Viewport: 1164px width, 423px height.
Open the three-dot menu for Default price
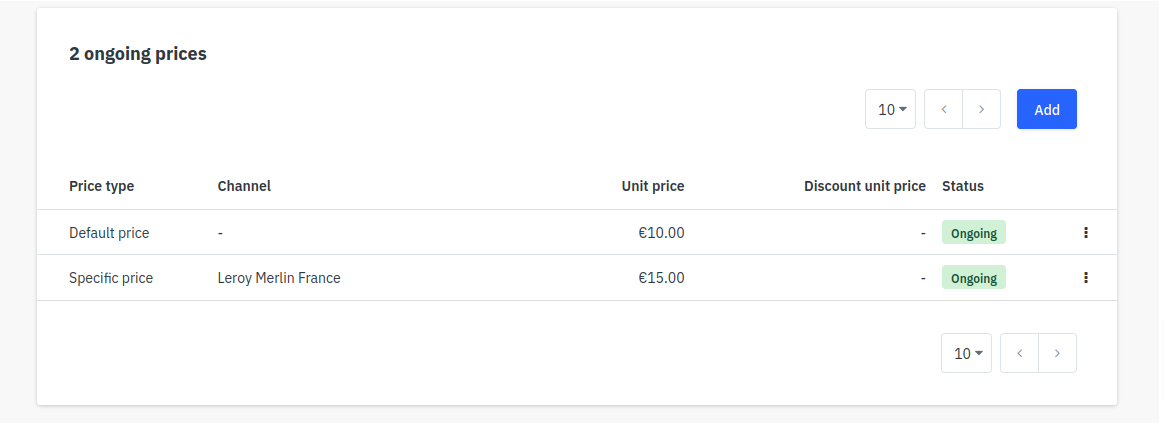[x=1085, y=232]
